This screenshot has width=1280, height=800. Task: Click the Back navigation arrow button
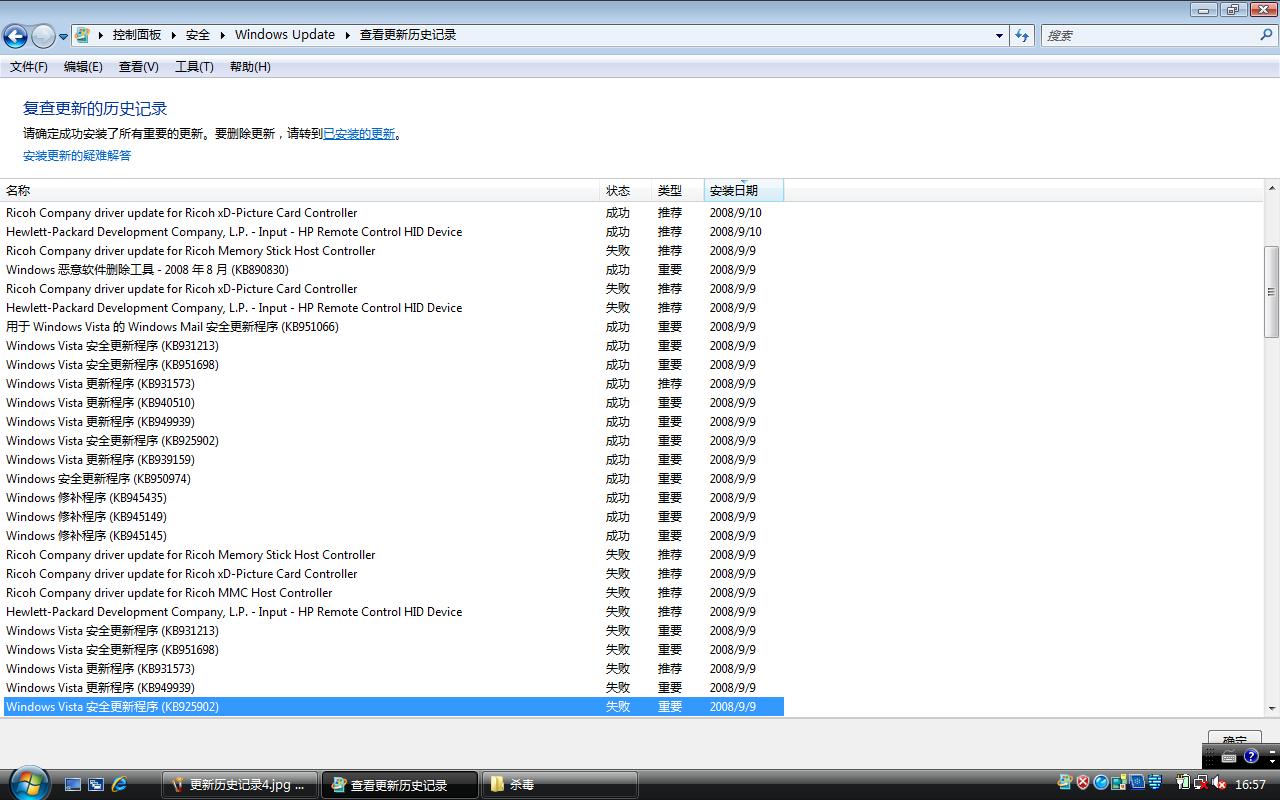[15, 37]
